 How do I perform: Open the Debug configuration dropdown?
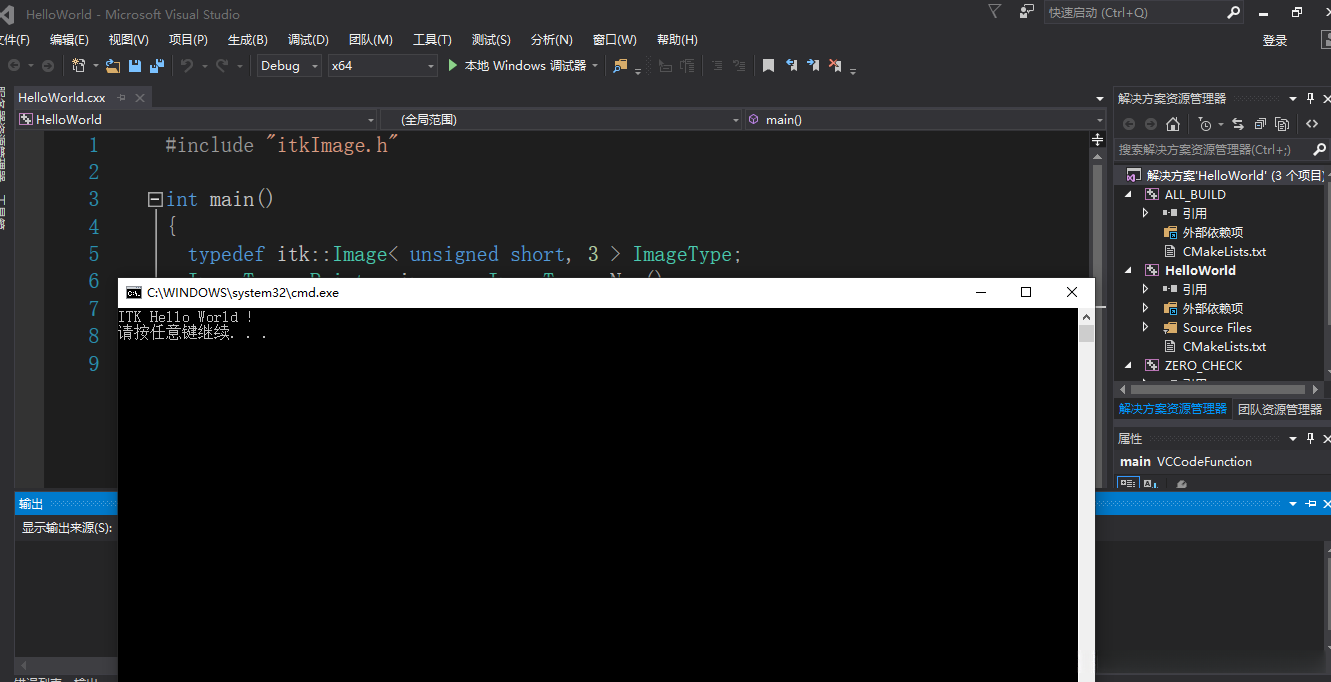[289, 66]
